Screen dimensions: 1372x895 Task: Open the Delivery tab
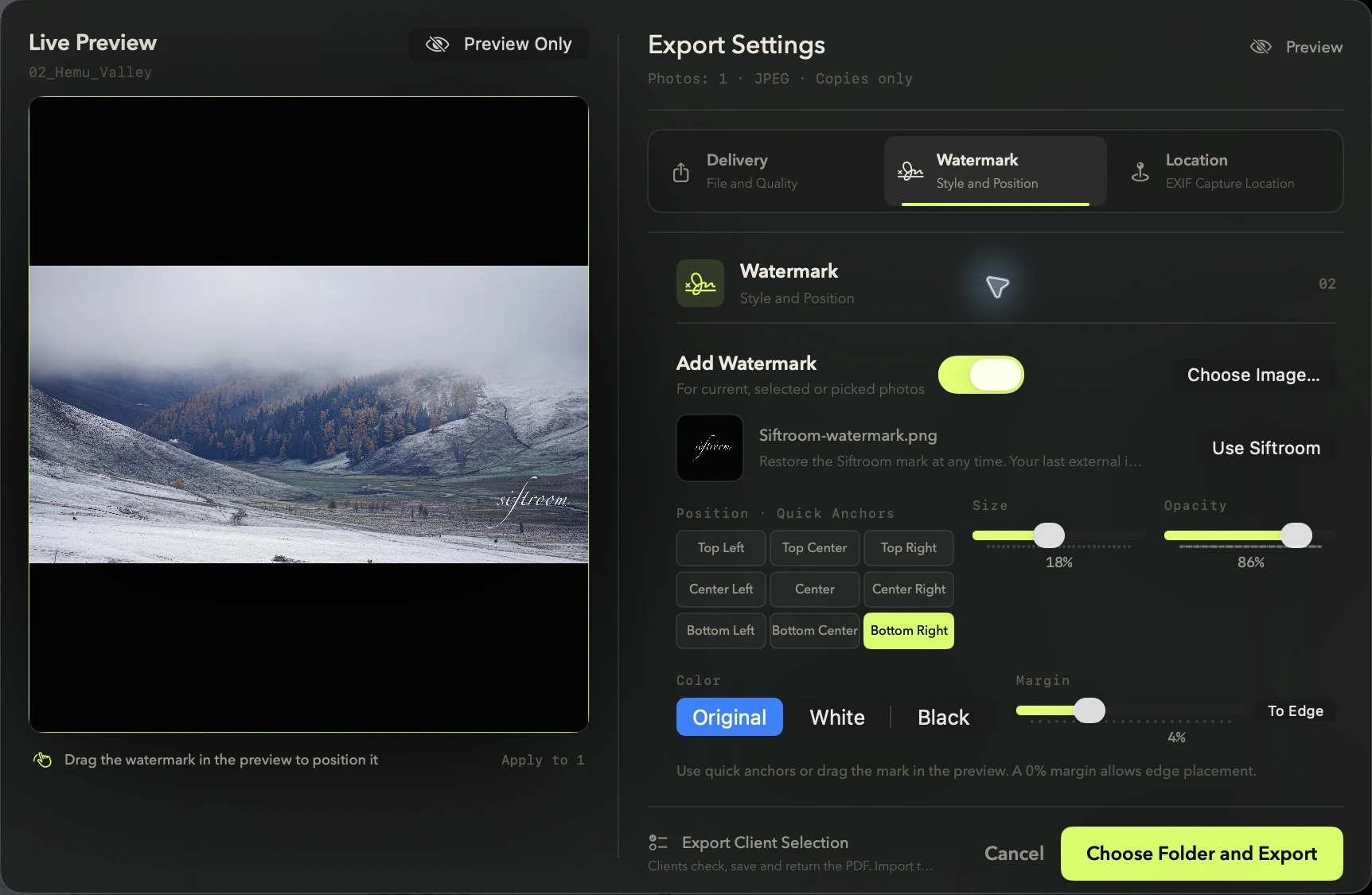[767, 171]
